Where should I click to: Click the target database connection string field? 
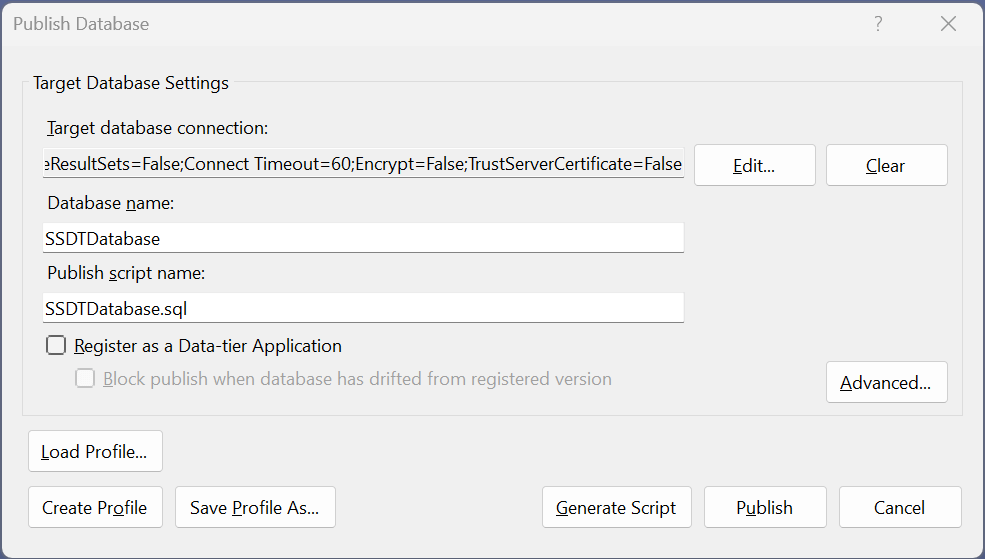tap(364, 163)
